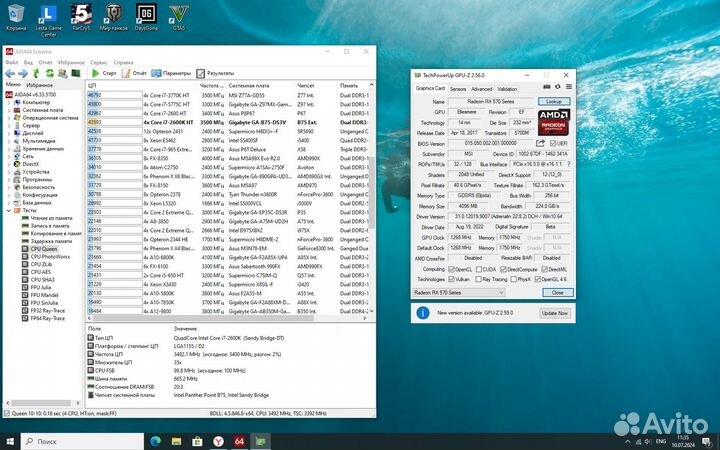This screenshot has height=450, width=720.
Task: Toggle the OpenCL checkbox
Action: point(451,270)
